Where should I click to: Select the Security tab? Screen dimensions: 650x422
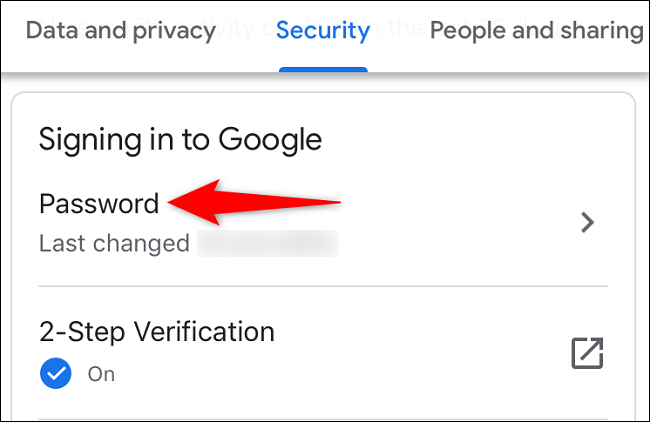[323, 30]
